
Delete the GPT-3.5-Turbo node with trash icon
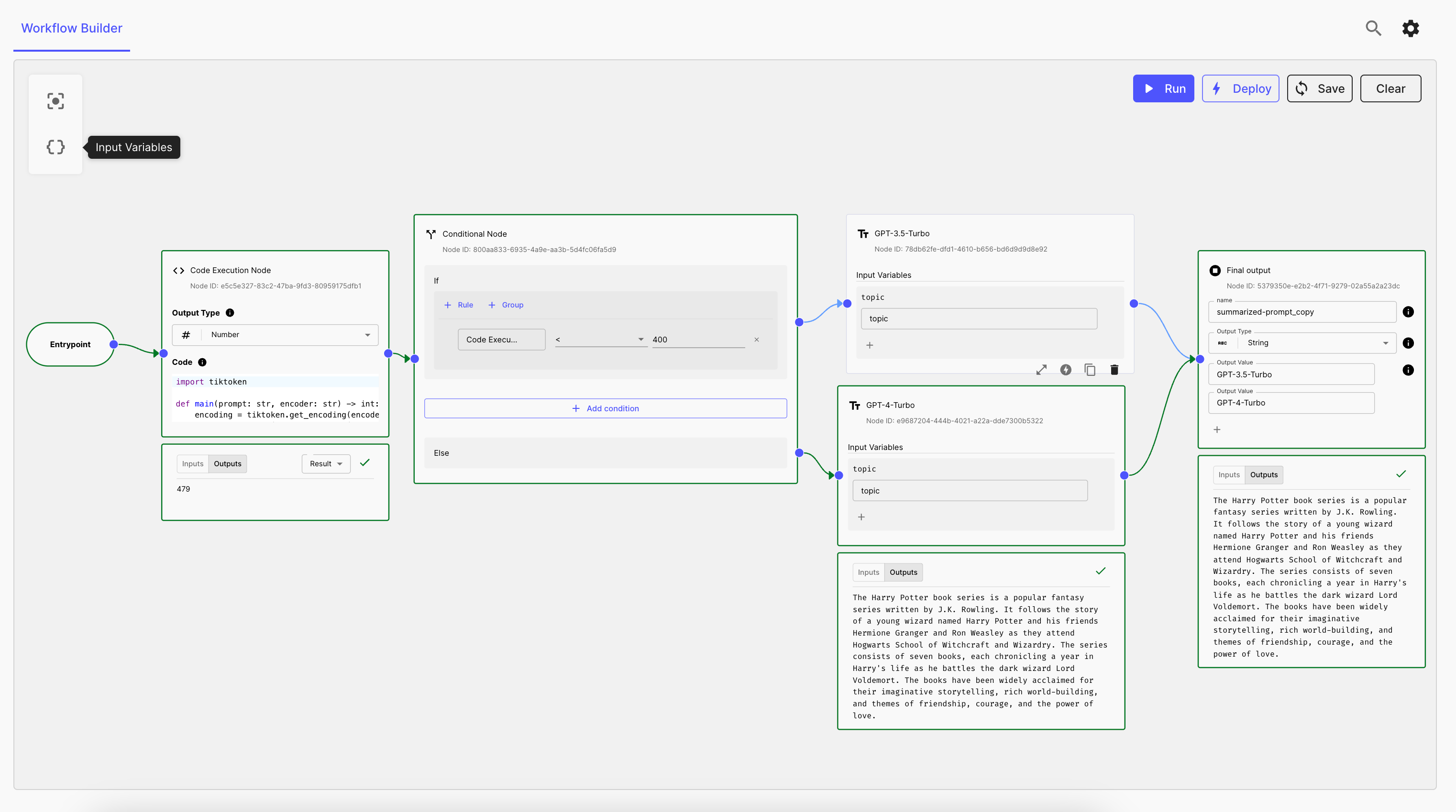coord(1114,370)
